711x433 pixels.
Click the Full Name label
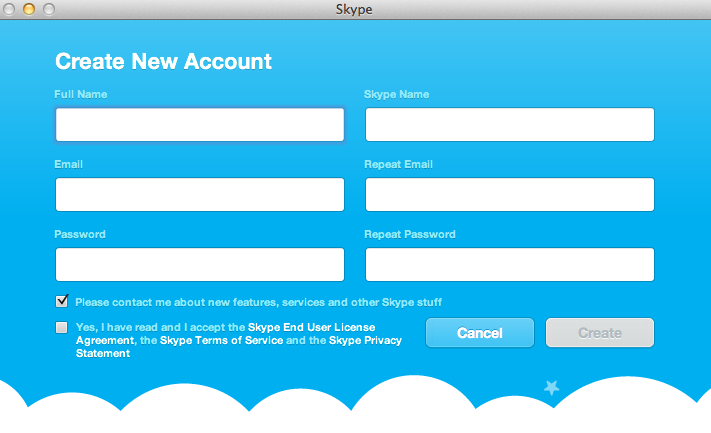click(81, 94)
